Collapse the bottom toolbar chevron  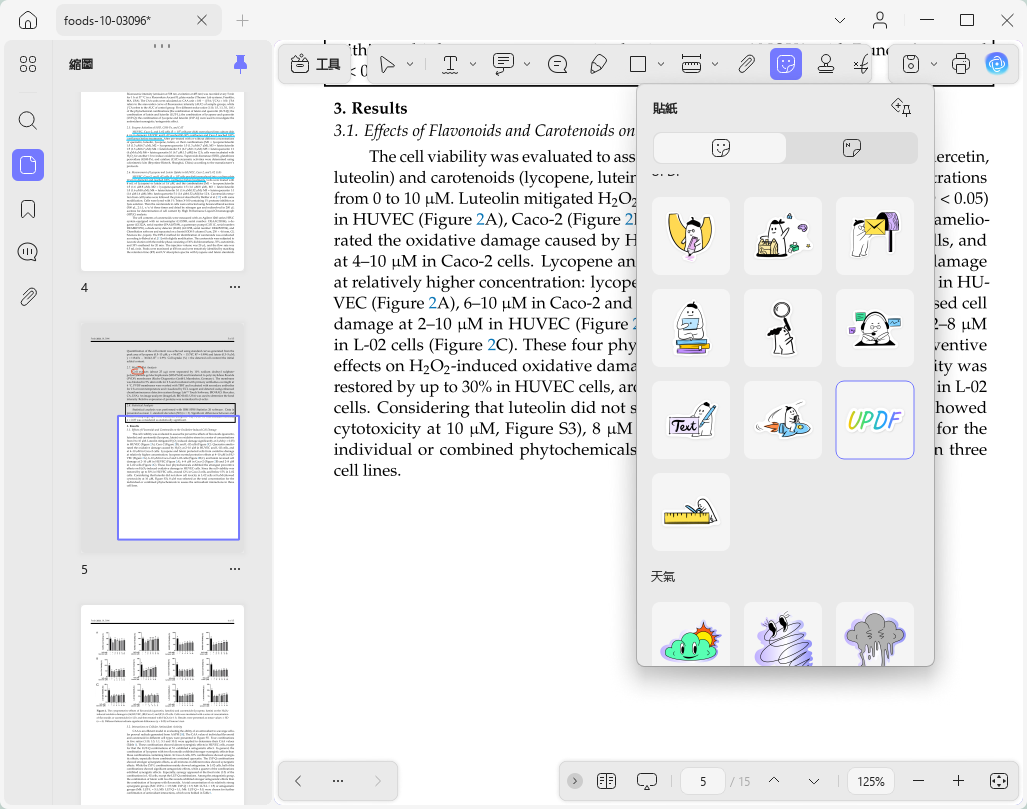coord(574,781)
